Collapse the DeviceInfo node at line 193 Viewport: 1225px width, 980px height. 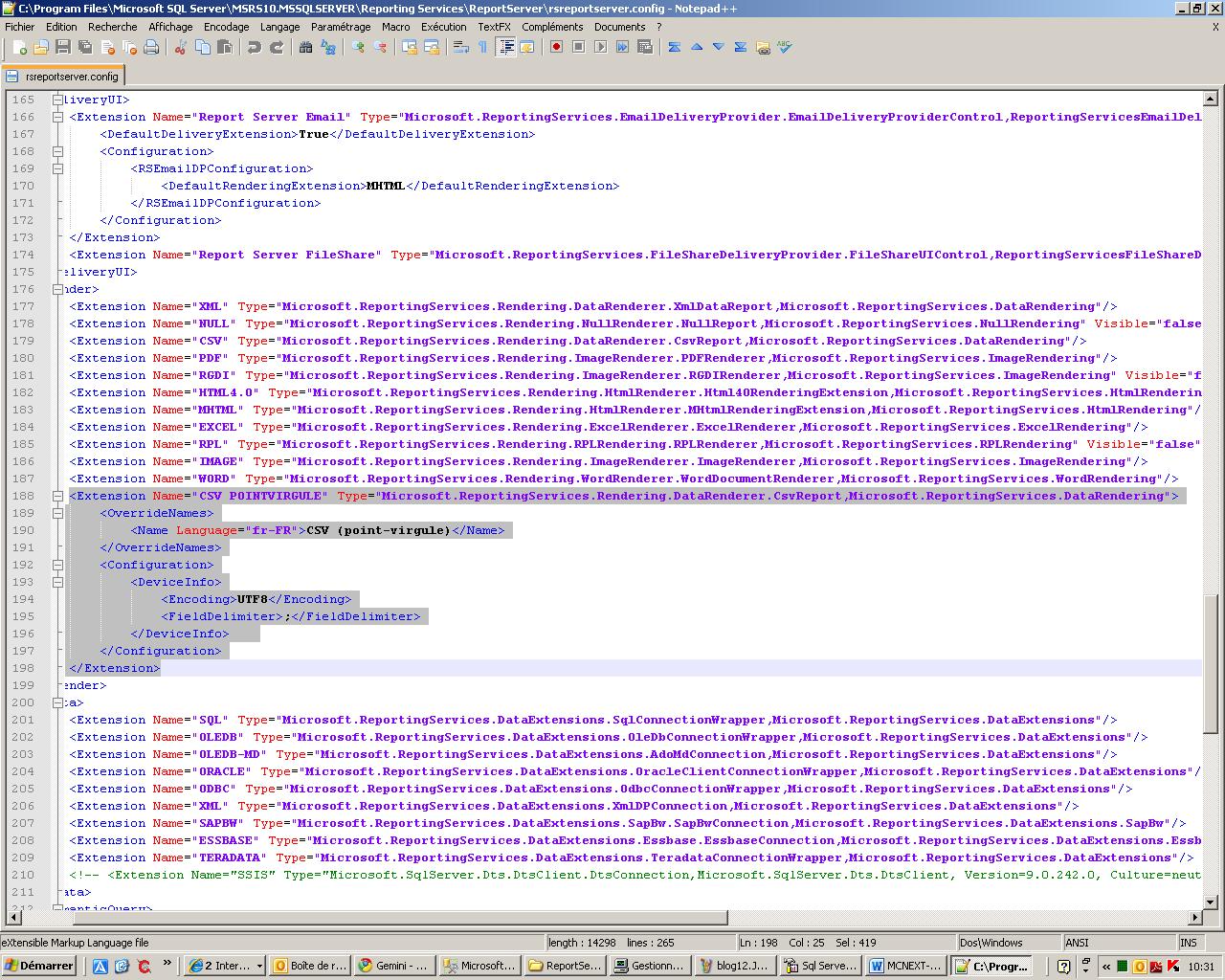click(57, 582)
